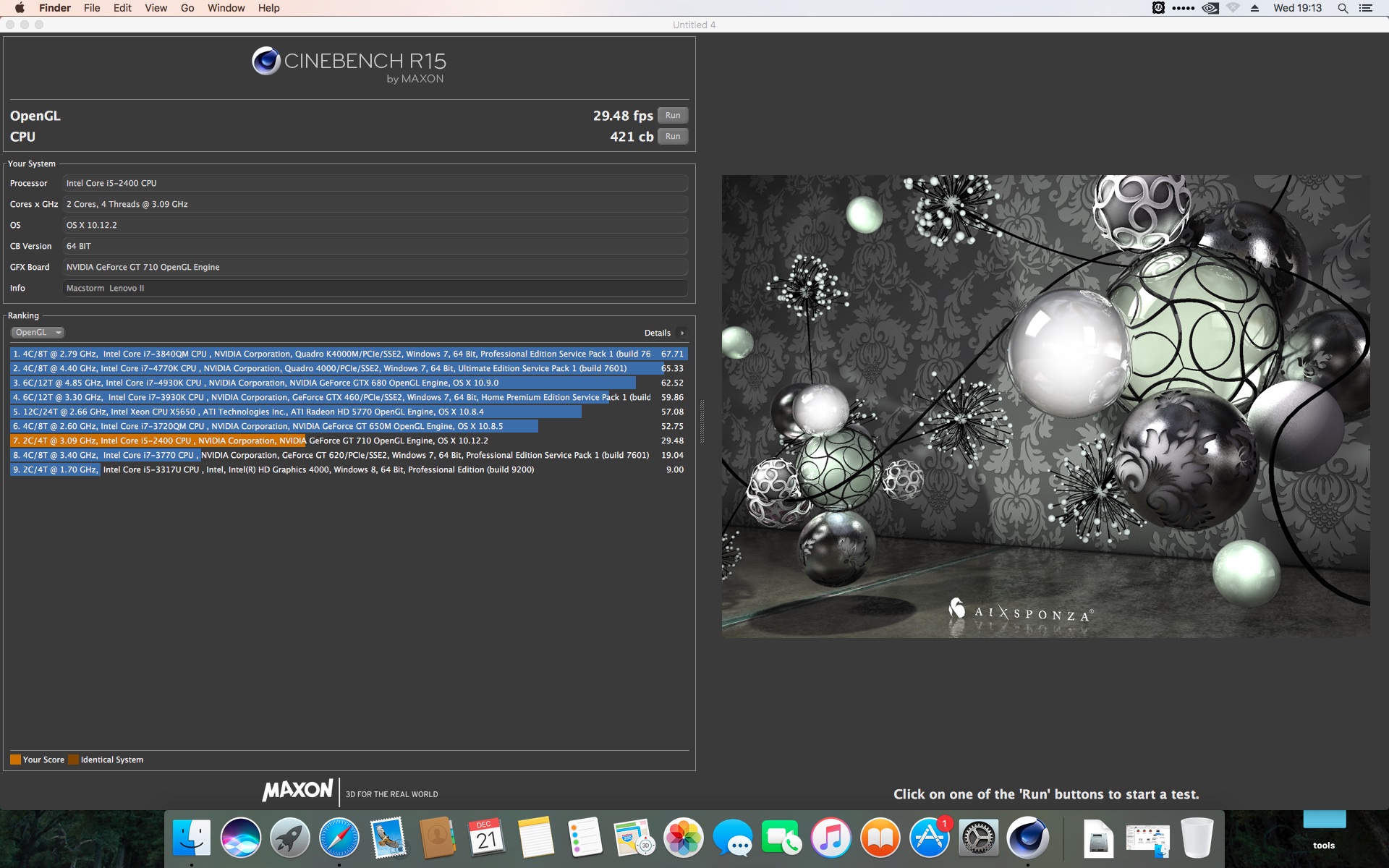Open Launchpad rocket icon
1389x868 pixels.
(289, 838)
